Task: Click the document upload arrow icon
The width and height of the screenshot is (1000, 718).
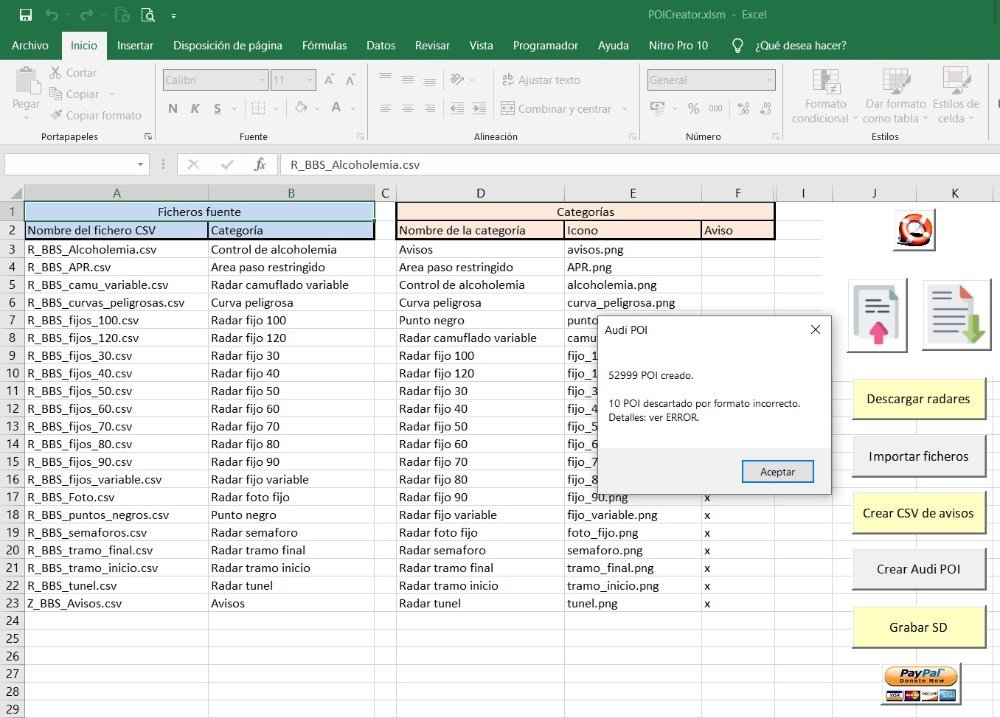Action: pyautogui.click(x=877, y=315)
